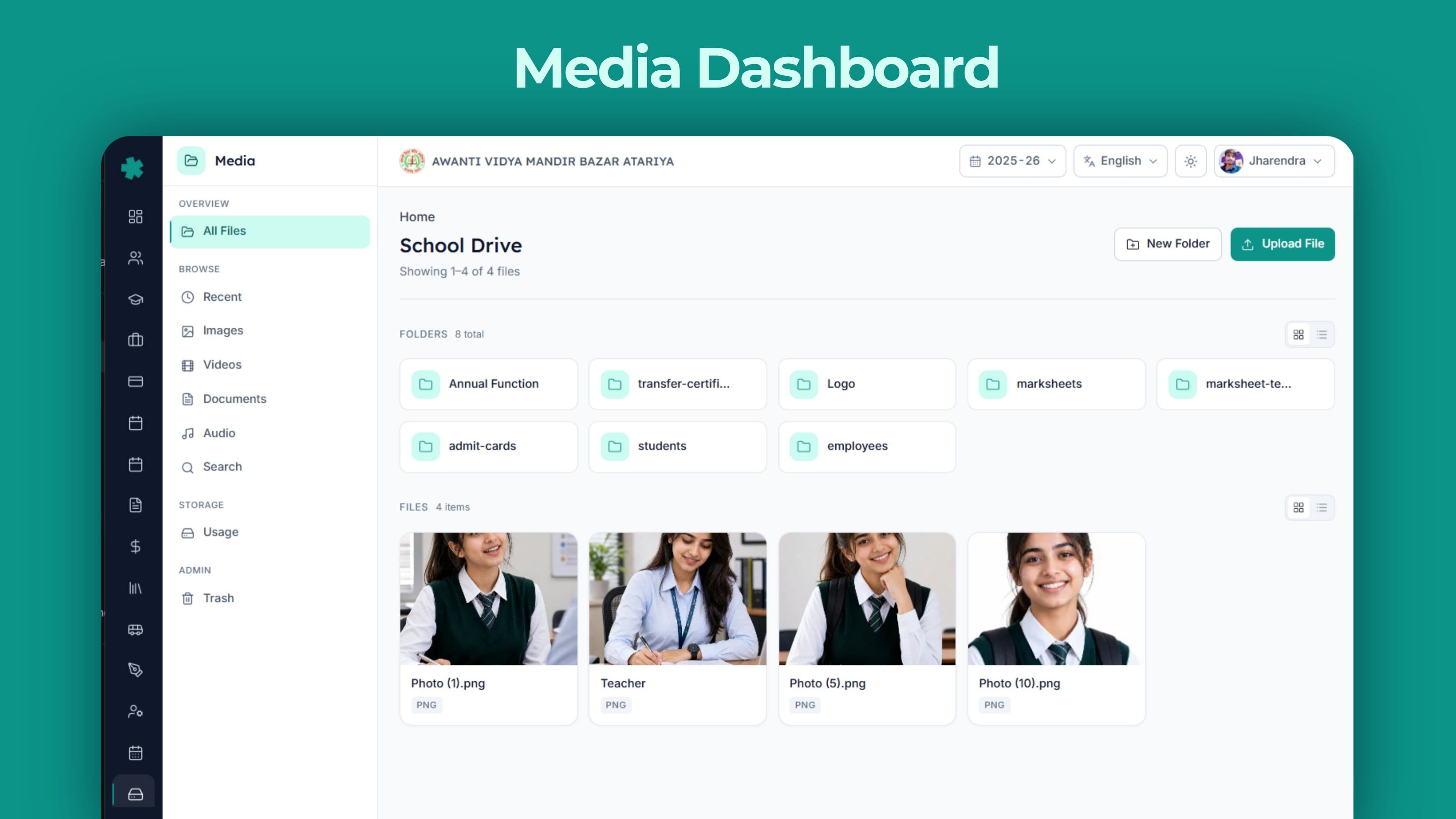The height and width of the screenshot is (819, 1456).
Task: Browse Audio category
Action: [270, 433]
